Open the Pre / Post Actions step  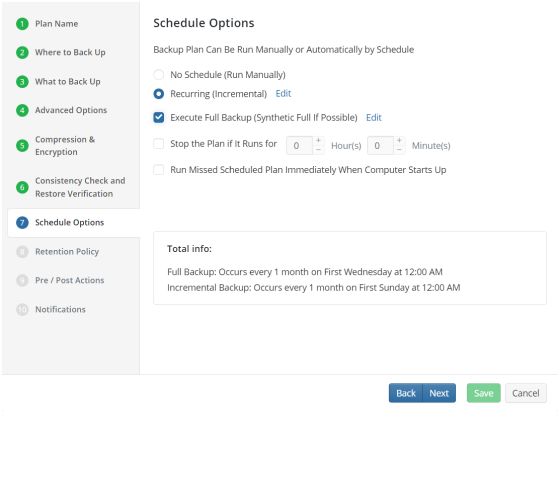pyautogui.click(x=69, y=280)
